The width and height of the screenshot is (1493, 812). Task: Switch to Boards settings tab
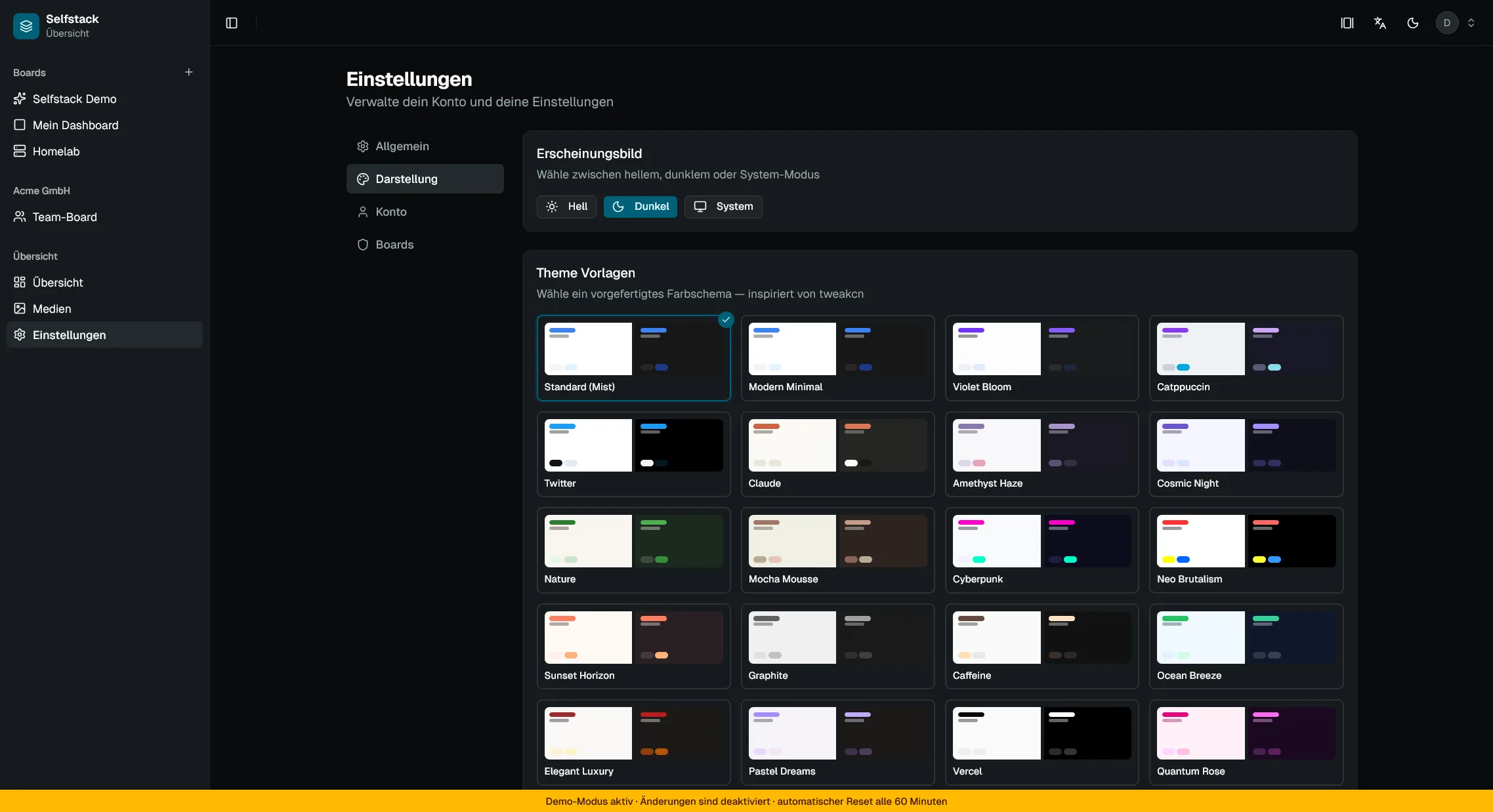coord(425,245)
